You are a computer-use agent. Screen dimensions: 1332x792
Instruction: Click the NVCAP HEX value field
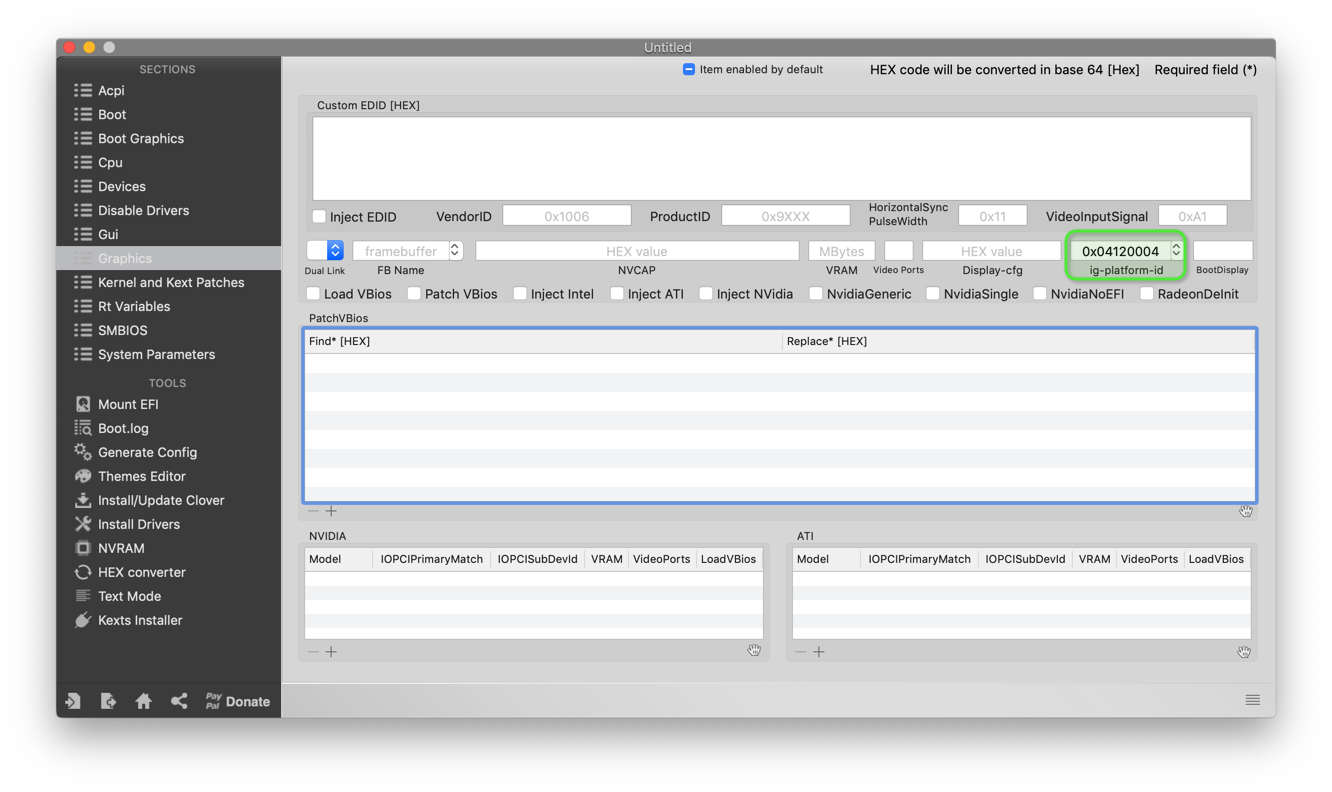637,251
